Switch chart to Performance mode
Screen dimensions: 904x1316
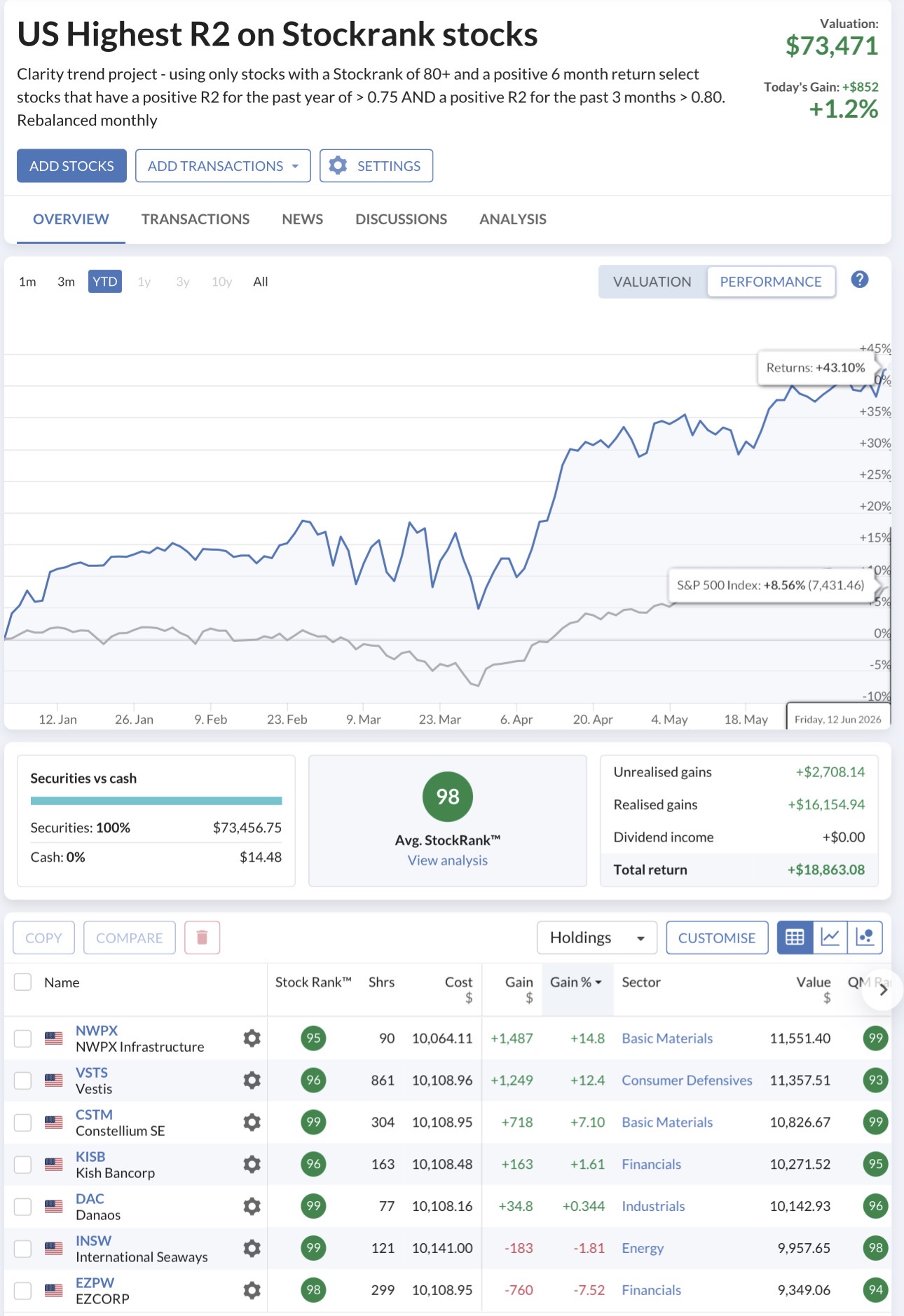(x=771, y=282)
